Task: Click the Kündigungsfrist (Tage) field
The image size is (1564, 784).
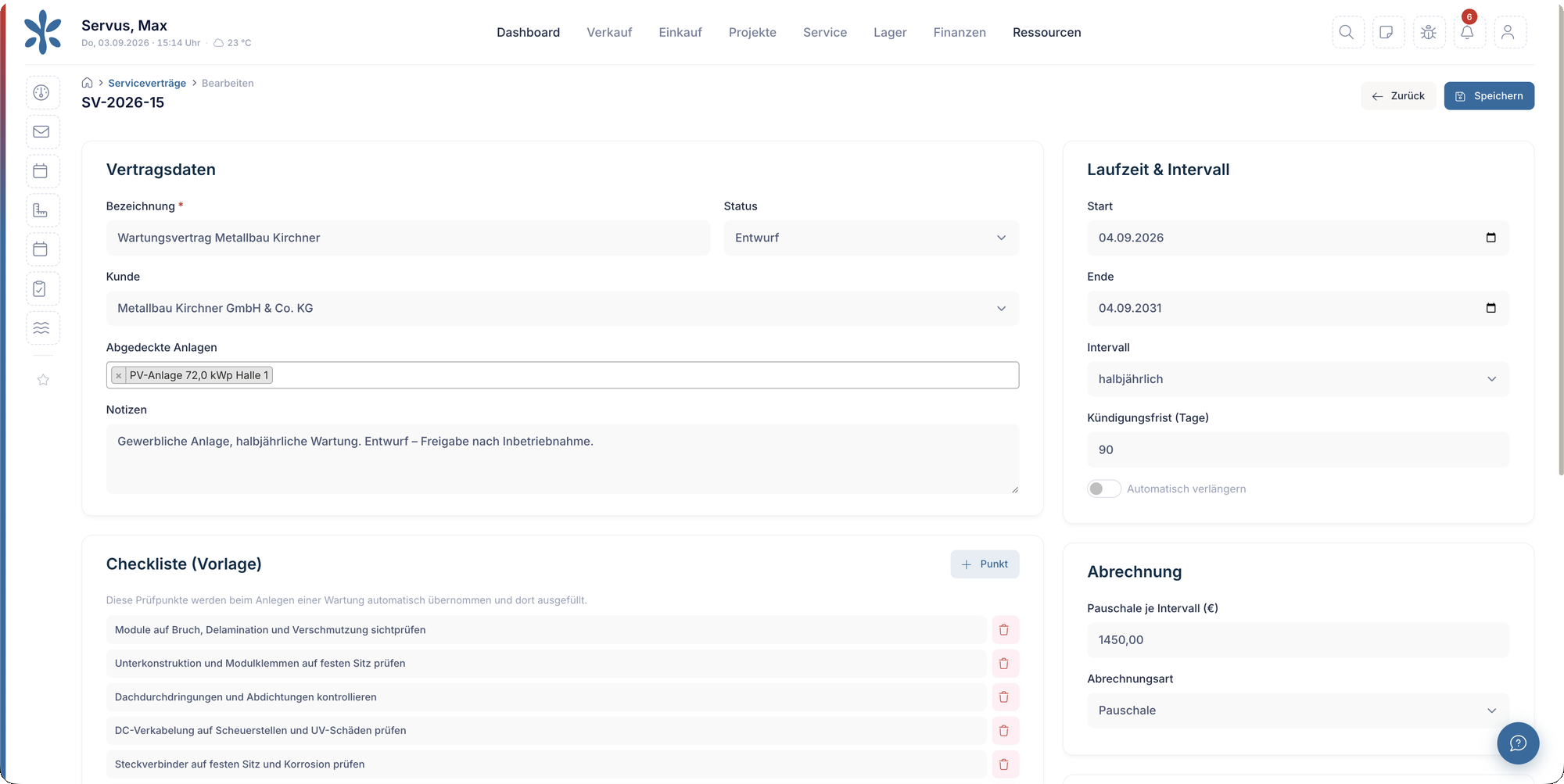Action: pos(1298,449)
